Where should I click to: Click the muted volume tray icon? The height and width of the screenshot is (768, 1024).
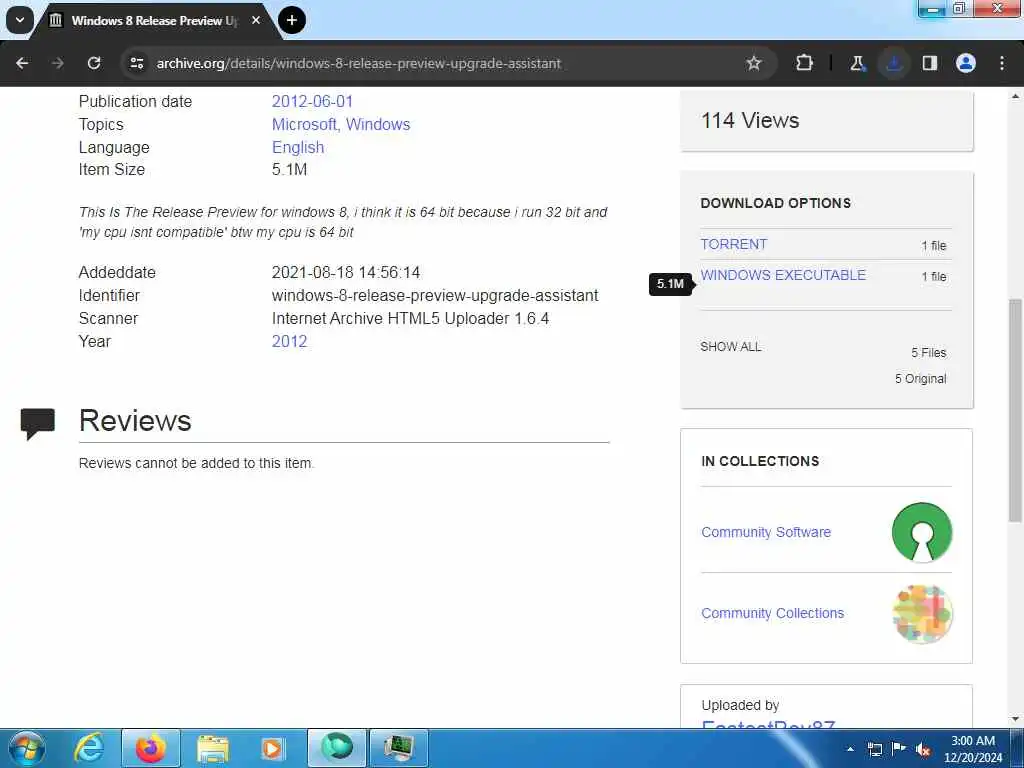[923, 749]
